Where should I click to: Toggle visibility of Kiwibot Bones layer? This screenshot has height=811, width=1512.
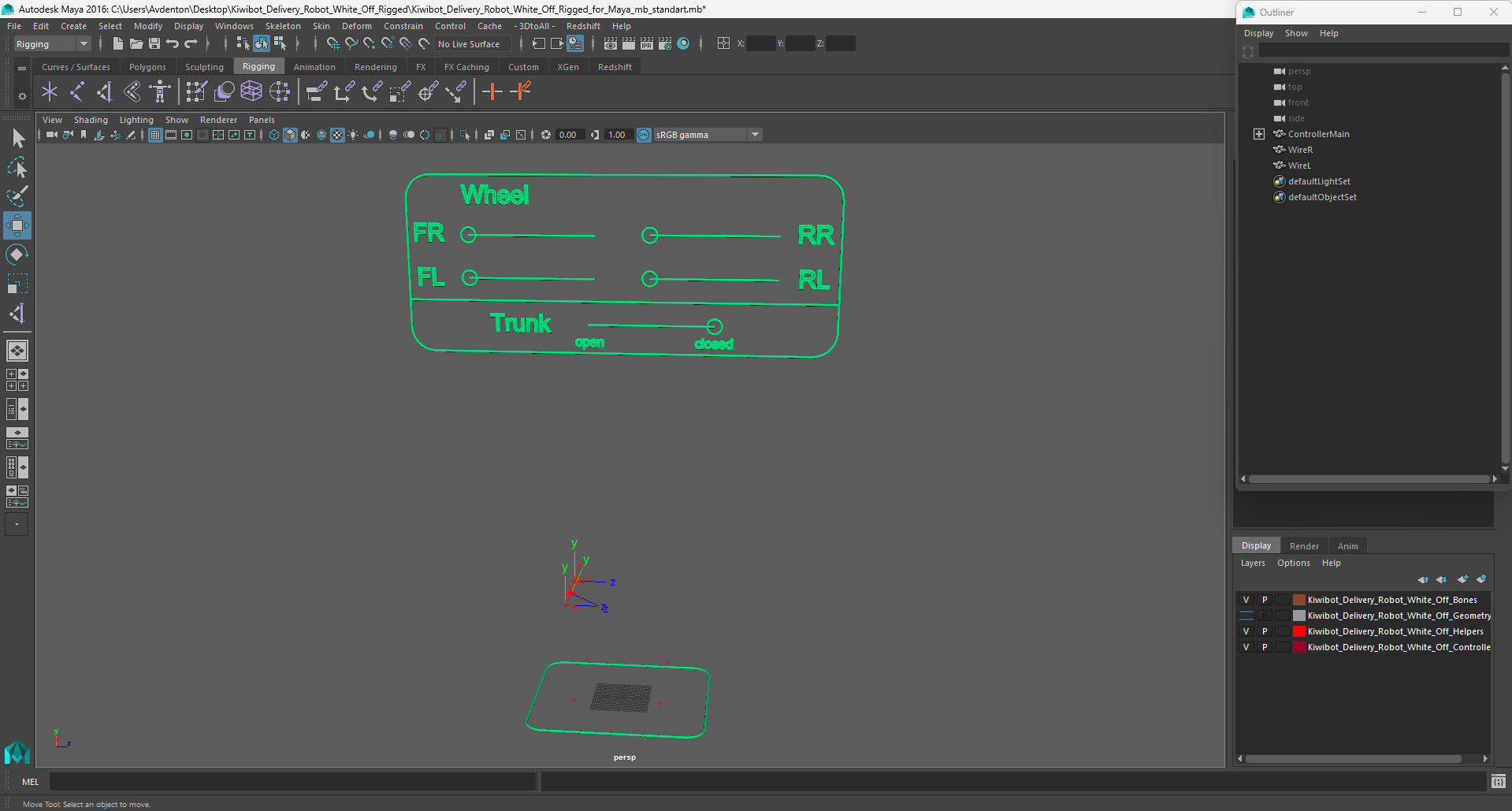tap(1246, 600)
